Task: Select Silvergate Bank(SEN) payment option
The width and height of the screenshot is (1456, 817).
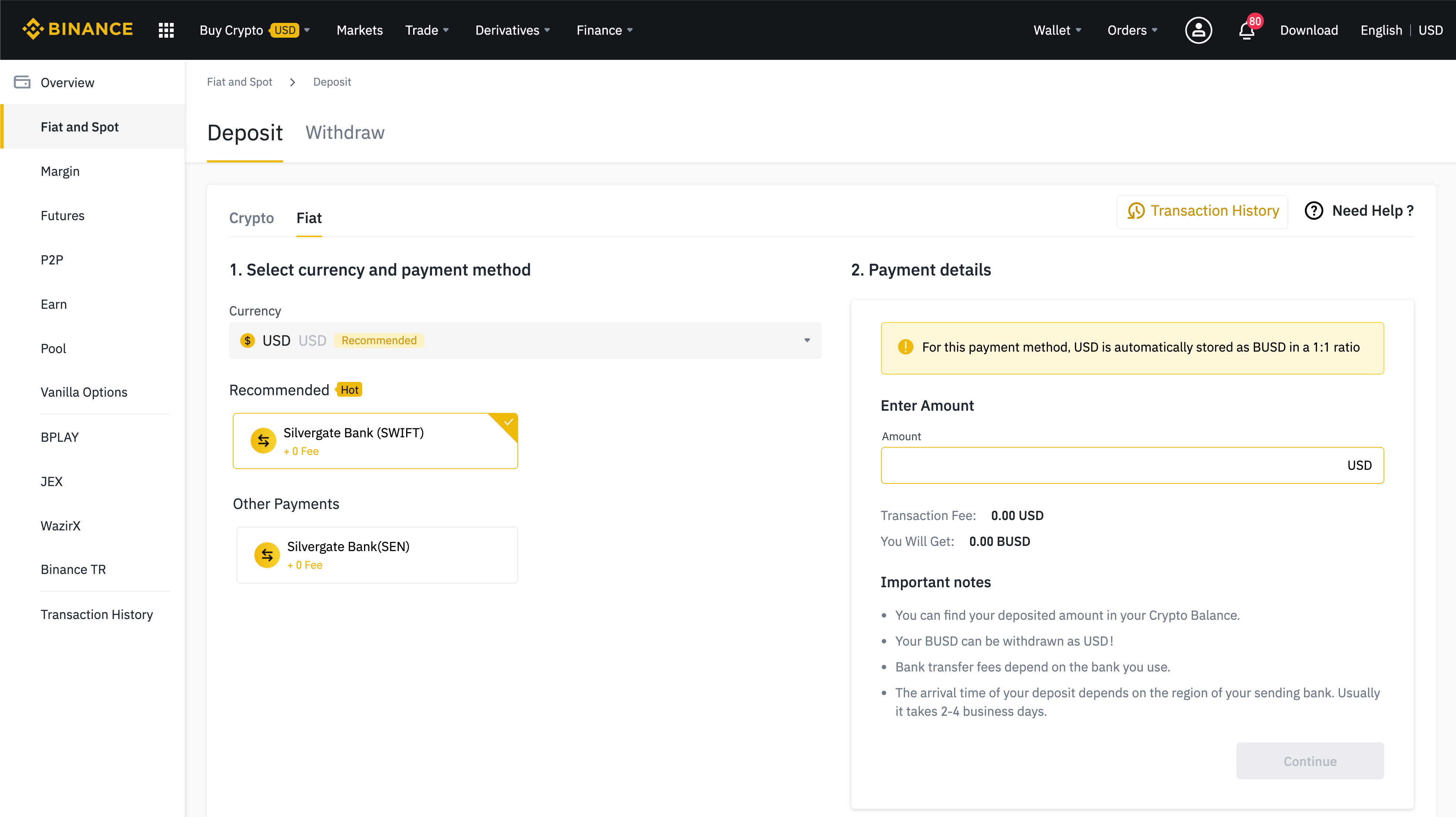Action: (x=377, y=555)
